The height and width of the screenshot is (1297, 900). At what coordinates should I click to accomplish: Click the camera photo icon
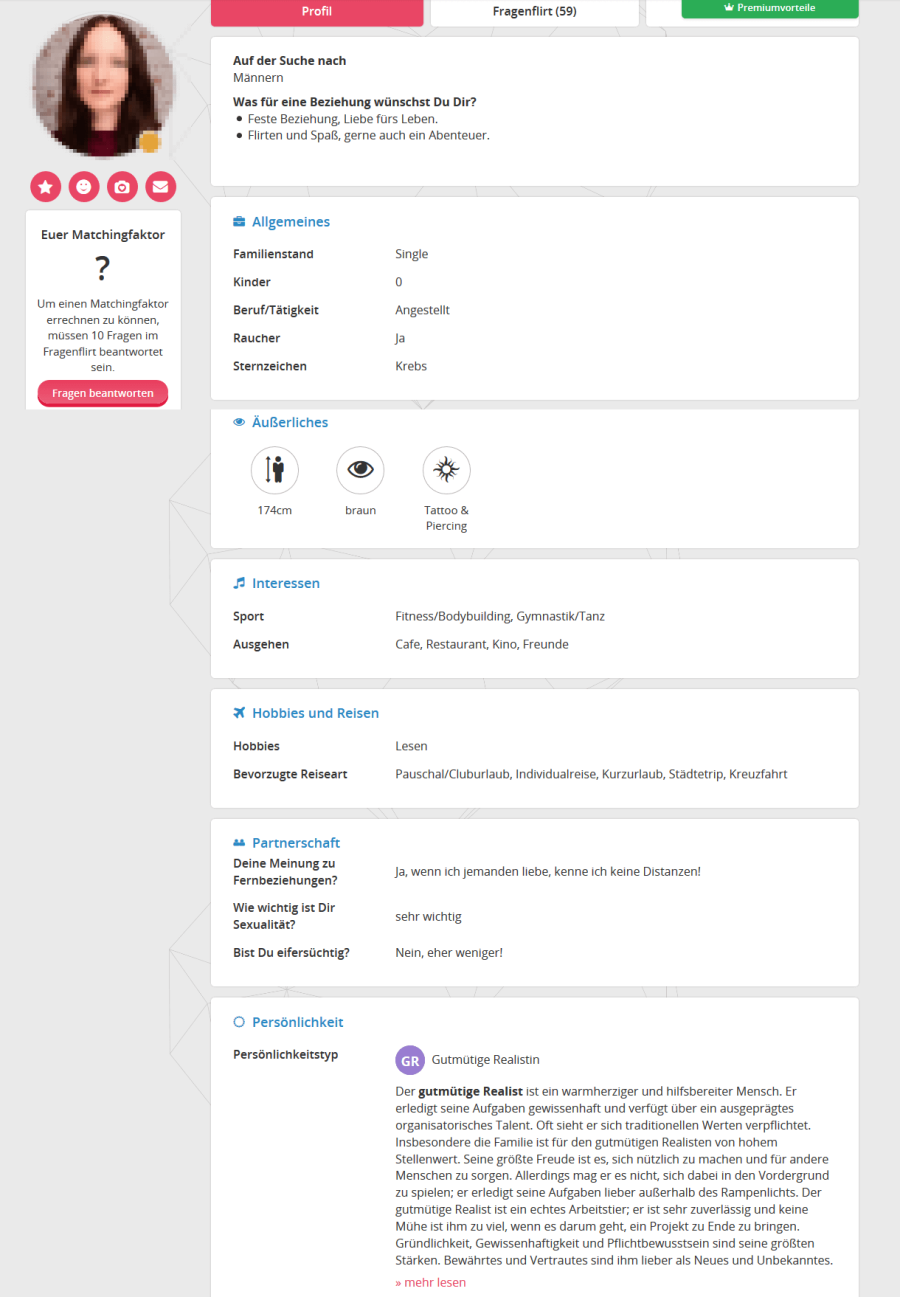tap(122, 187)
